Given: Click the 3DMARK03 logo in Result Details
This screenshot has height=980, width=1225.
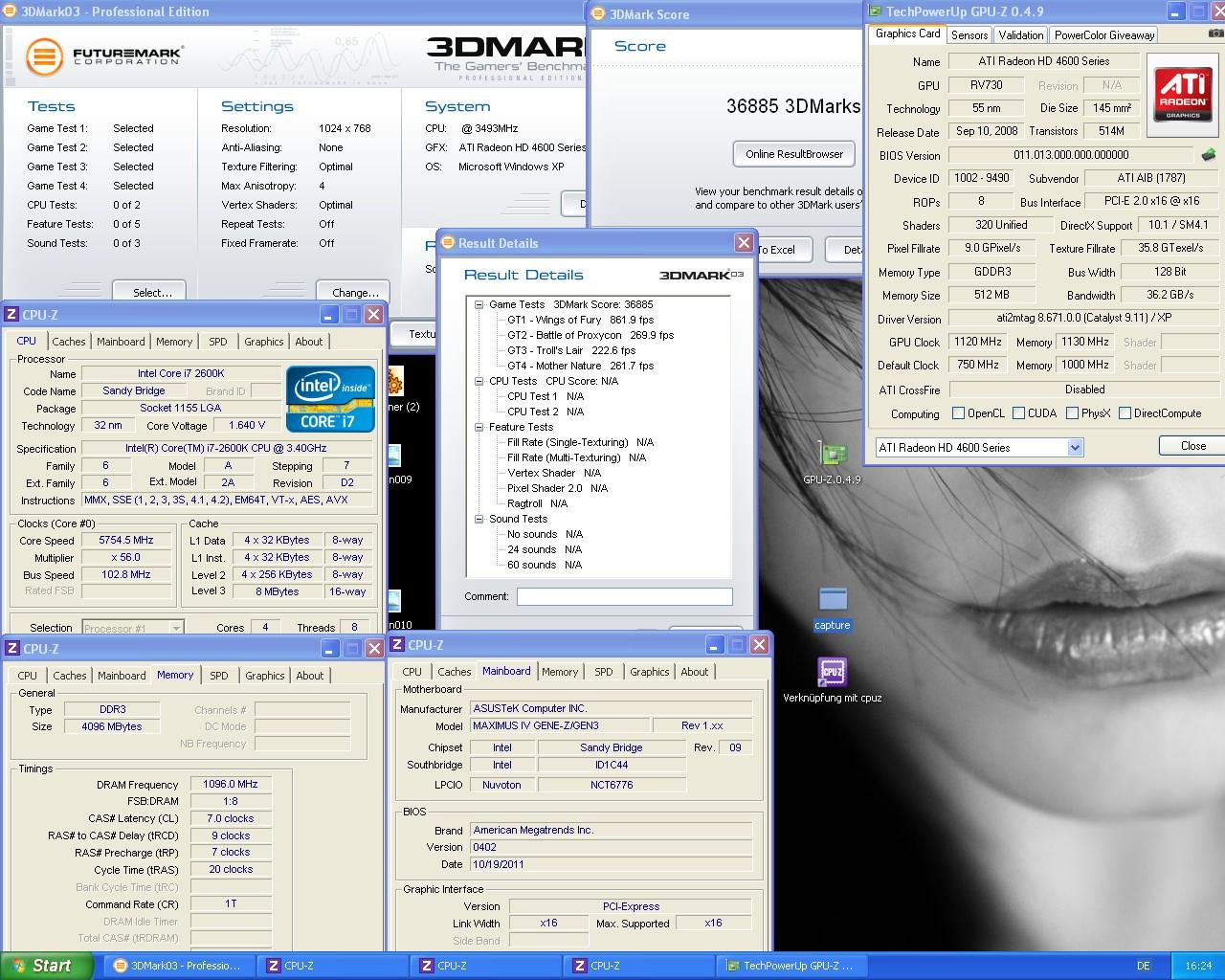Looking at the screenshot, I should pyautogui.click(x=701, y=276).
